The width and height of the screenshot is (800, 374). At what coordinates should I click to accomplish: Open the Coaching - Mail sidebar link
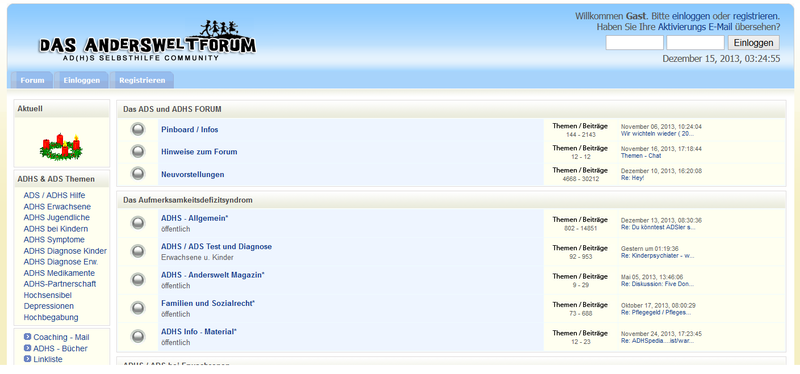[61, 337]
